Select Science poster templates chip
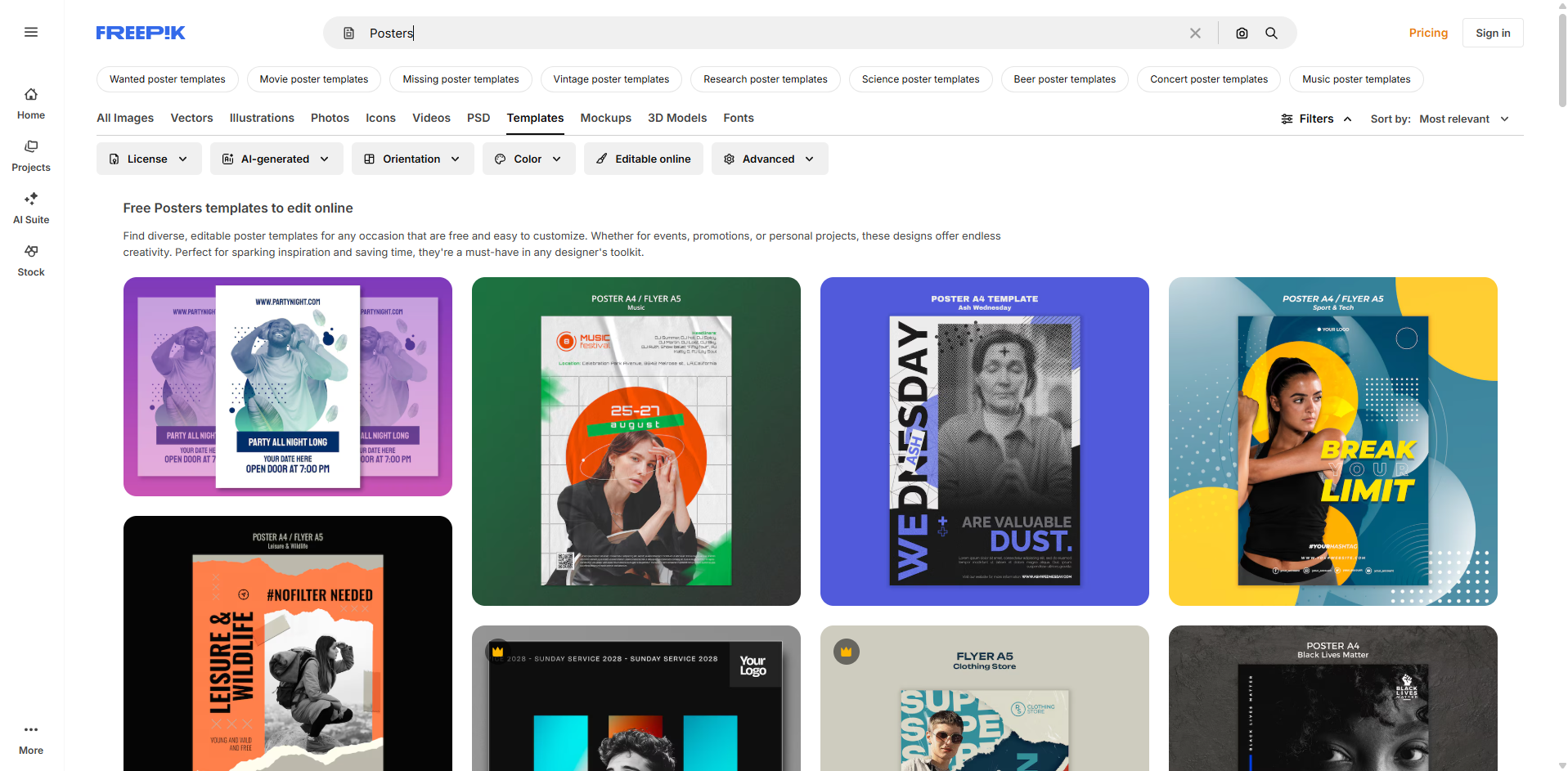Screen dimensions: 1568x771 (x=920, y=79)
